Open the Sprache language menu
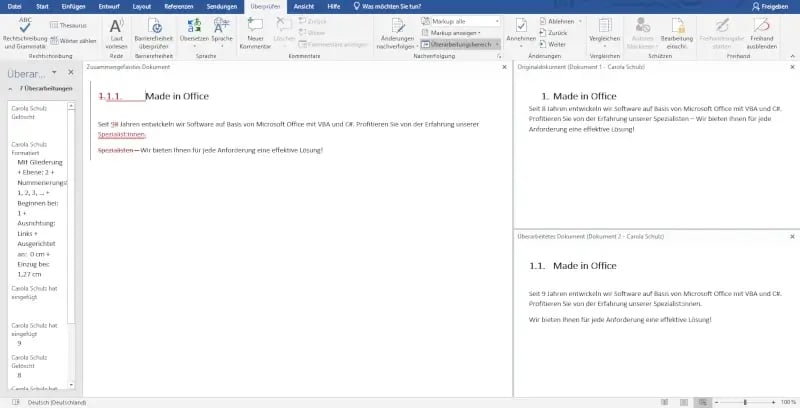 click(222, 34)
